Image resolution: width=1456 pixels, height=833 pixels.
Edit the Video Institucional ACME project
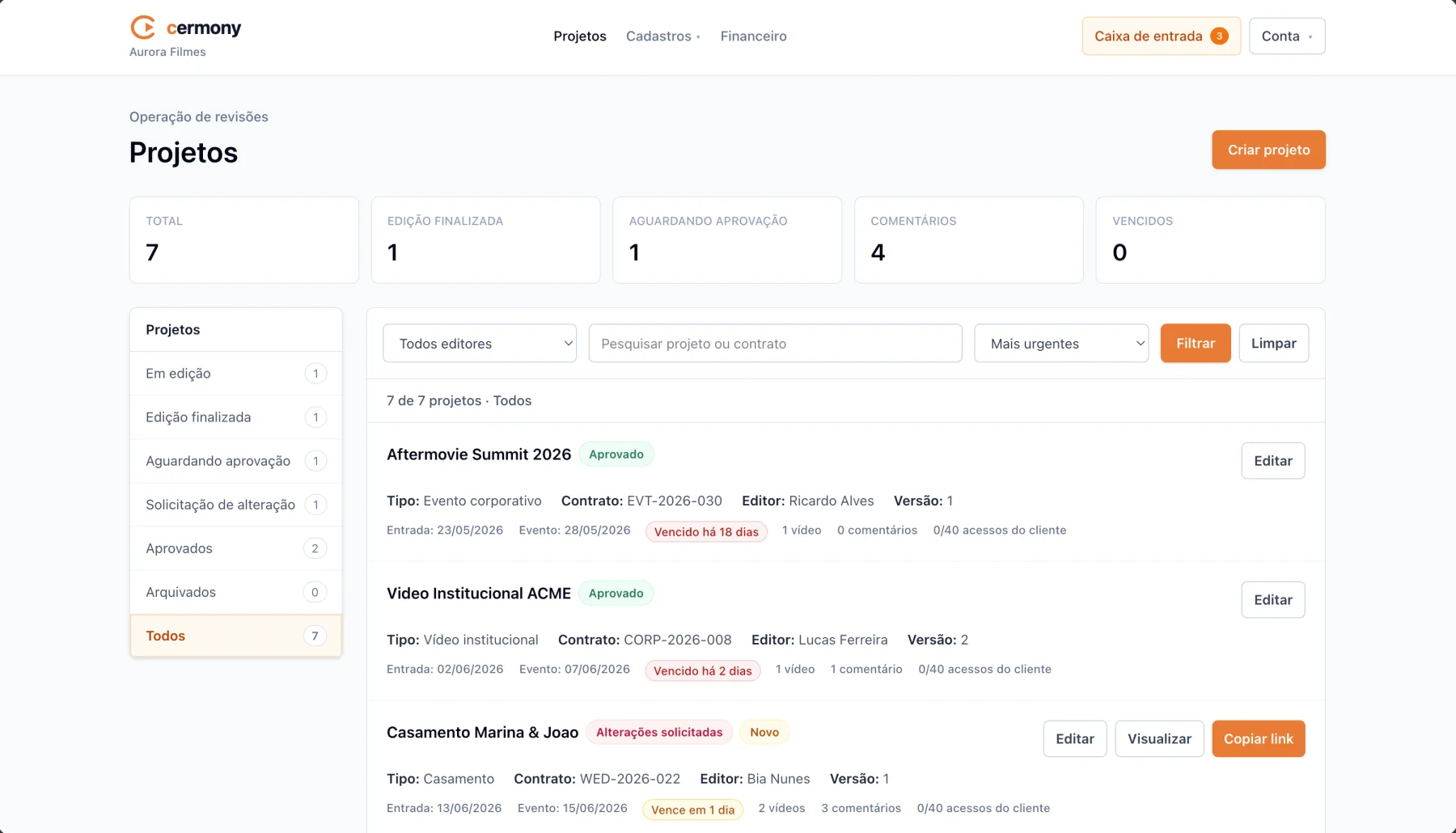click(x=1272, y=599)
